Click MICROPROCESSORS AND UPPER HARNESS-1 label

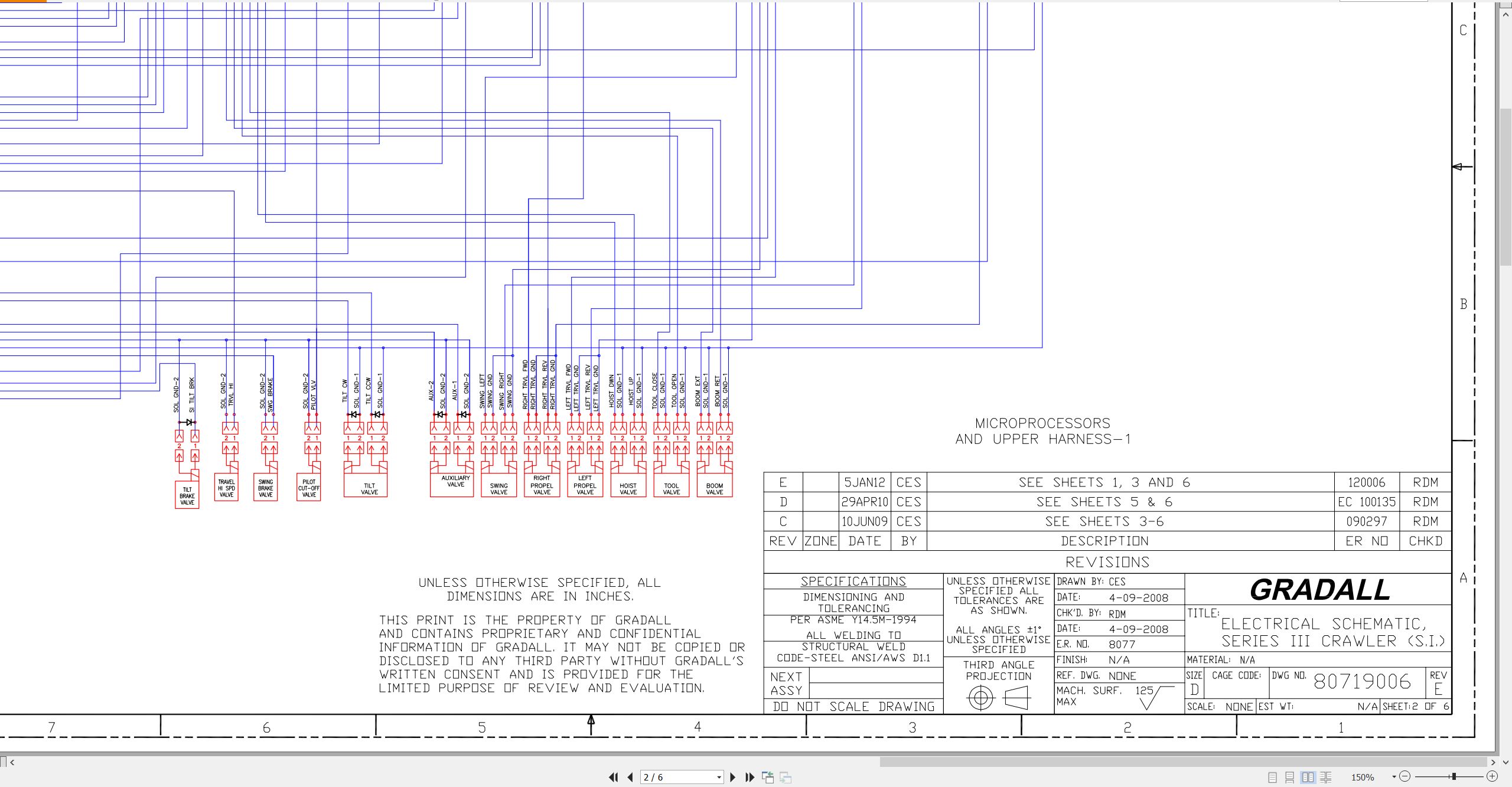[1043, 431]
